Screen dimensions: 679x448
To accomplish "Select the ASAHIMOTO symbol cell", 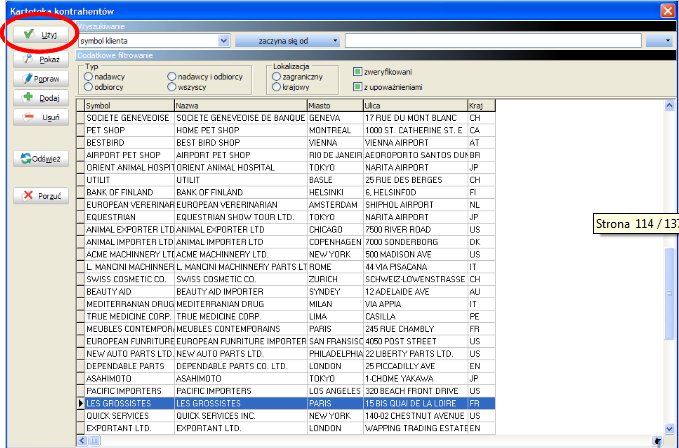I will (x=129, y=378).
